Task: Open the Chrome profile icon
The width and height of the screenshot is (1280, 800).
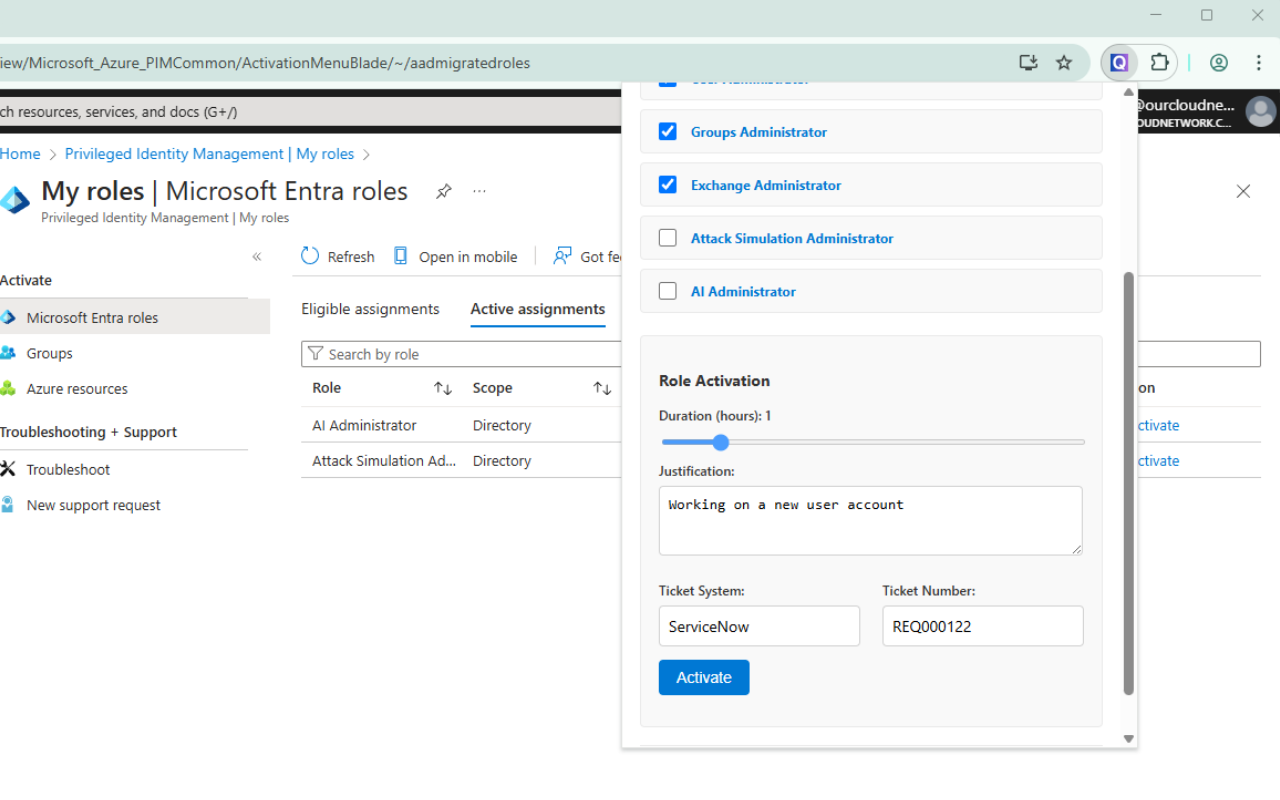Action: click(x=1218, y=63)
